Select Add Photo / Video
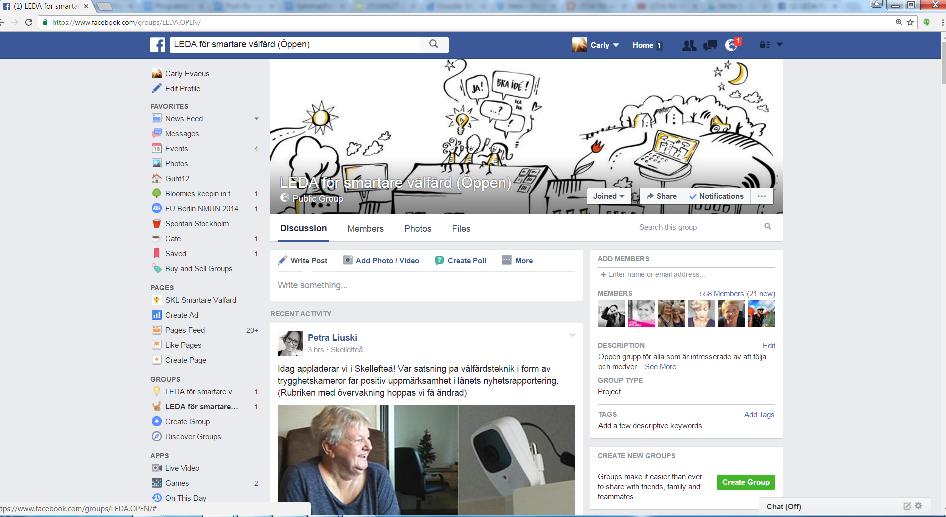 [381, 261]
